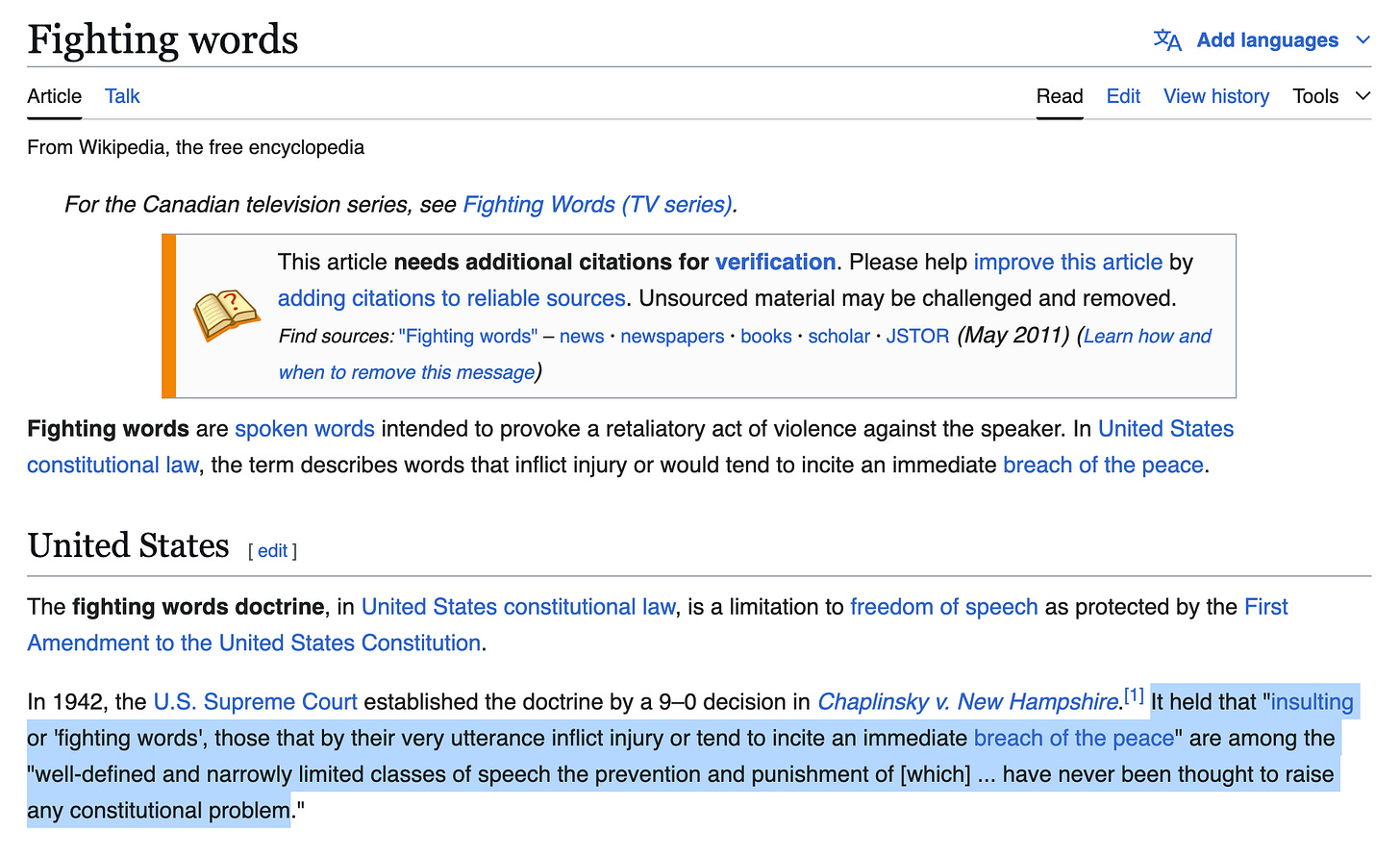This screenshot has width=1400, height=857.
Task: Open the breach of the peace link in intro
Action: [x=1103, y=465]
